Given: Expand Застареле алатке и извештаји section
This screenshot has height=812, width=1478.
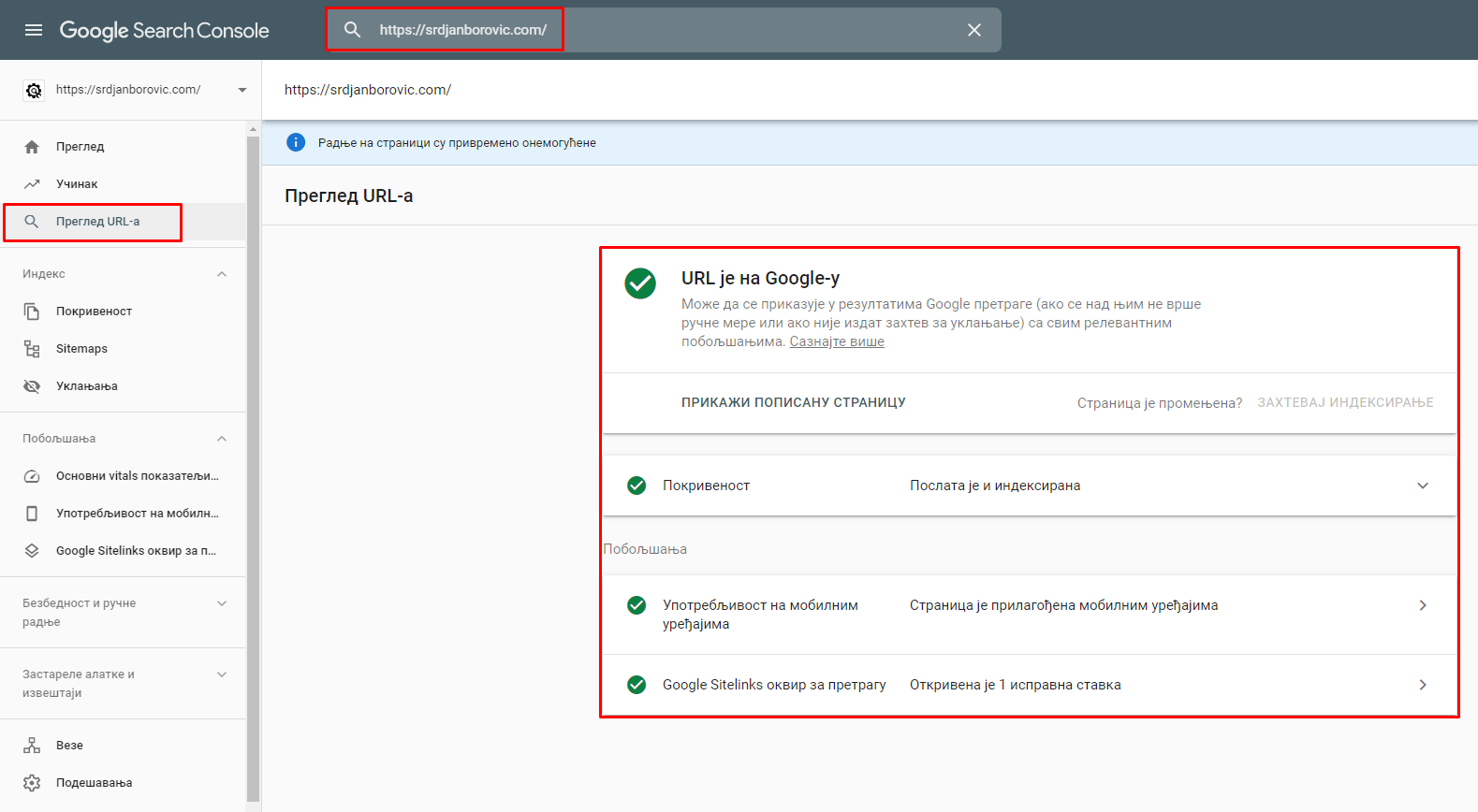Looking at the screenshot, I should (222, 674).
